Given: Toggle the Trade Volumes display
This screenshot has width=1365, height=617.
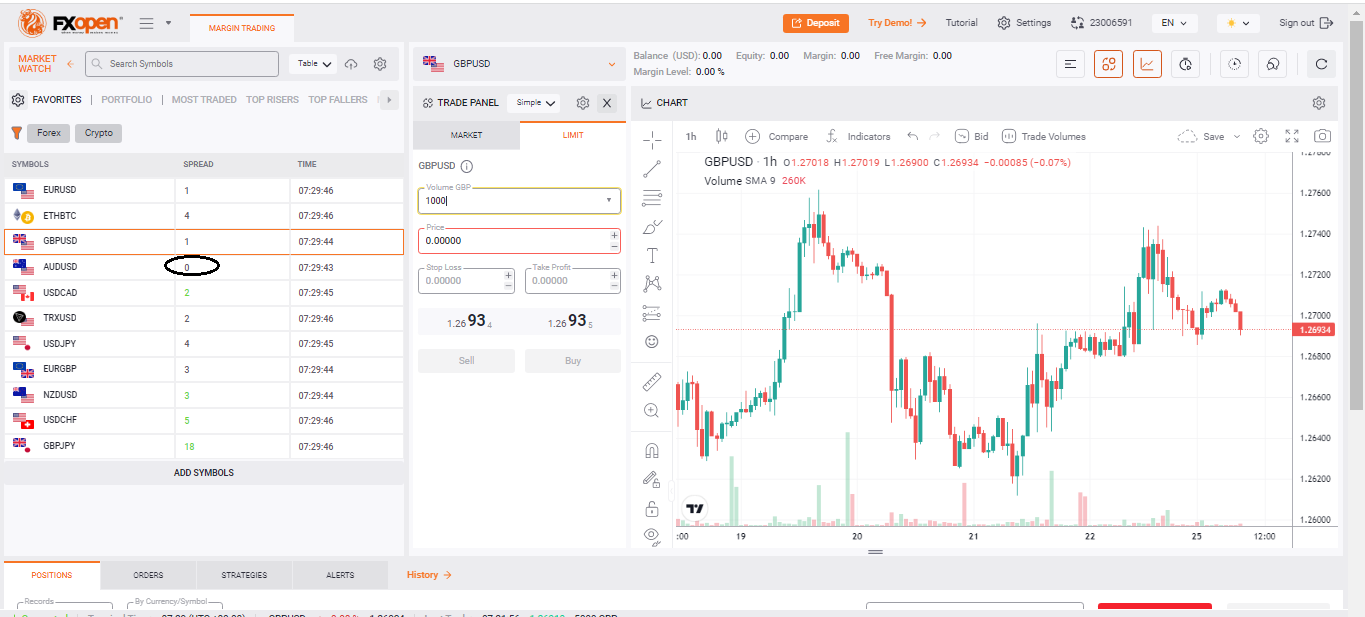Looking at the screenshot, I should pyautogui.click(x=1043, y=136).
